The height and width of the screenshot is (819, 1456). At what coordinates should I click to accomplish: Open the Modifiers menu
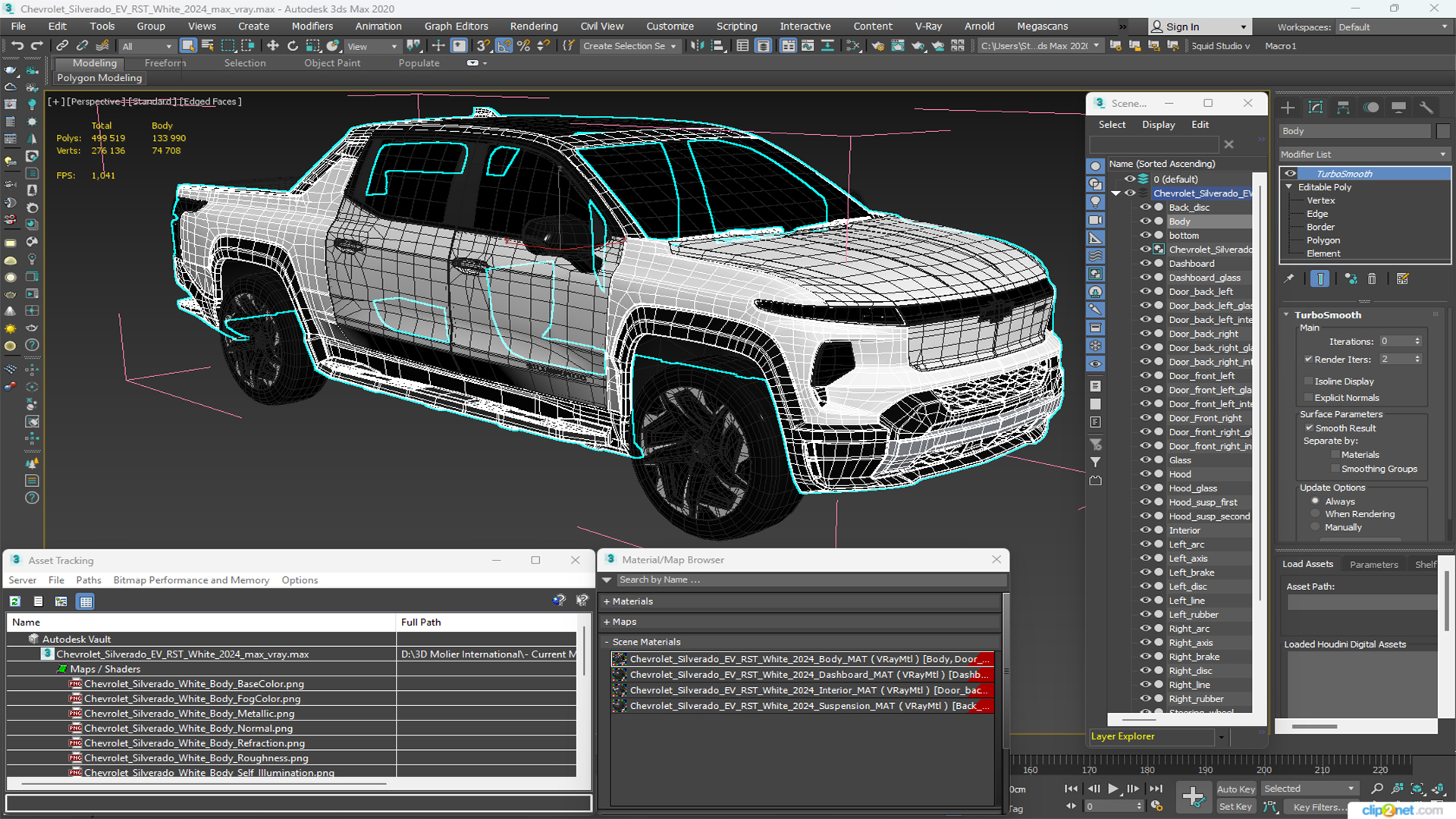(312, 26)
